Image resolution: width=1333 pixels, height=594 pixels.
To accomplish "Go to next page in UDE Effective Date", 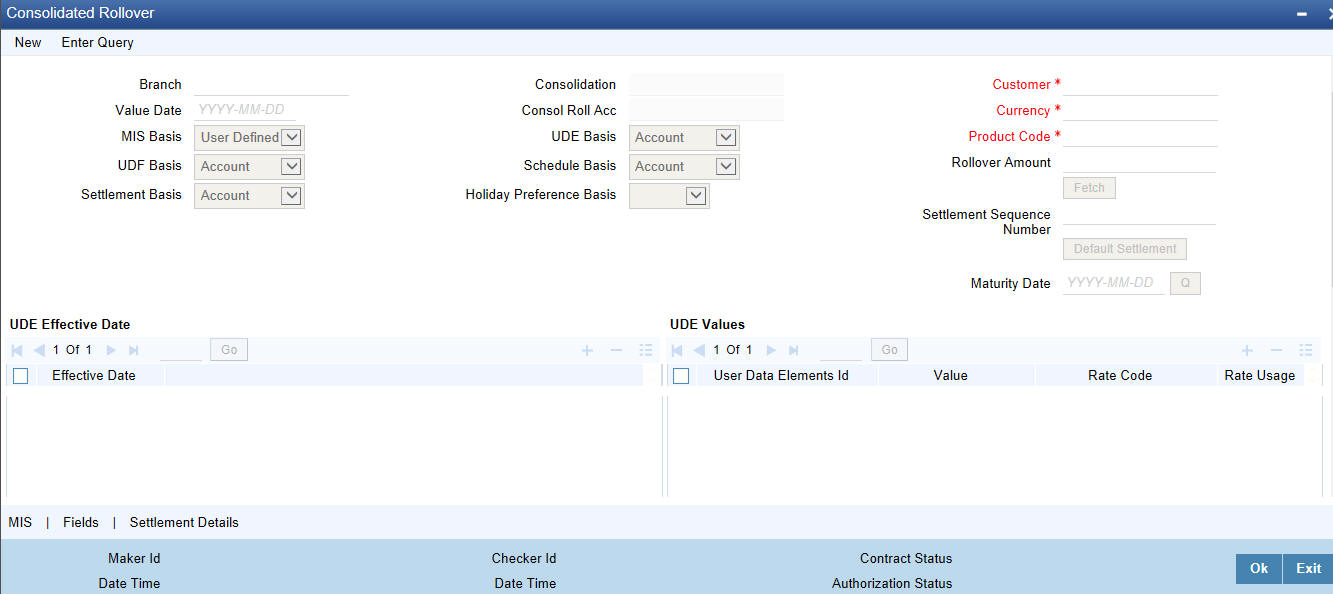I will (111, 350).
